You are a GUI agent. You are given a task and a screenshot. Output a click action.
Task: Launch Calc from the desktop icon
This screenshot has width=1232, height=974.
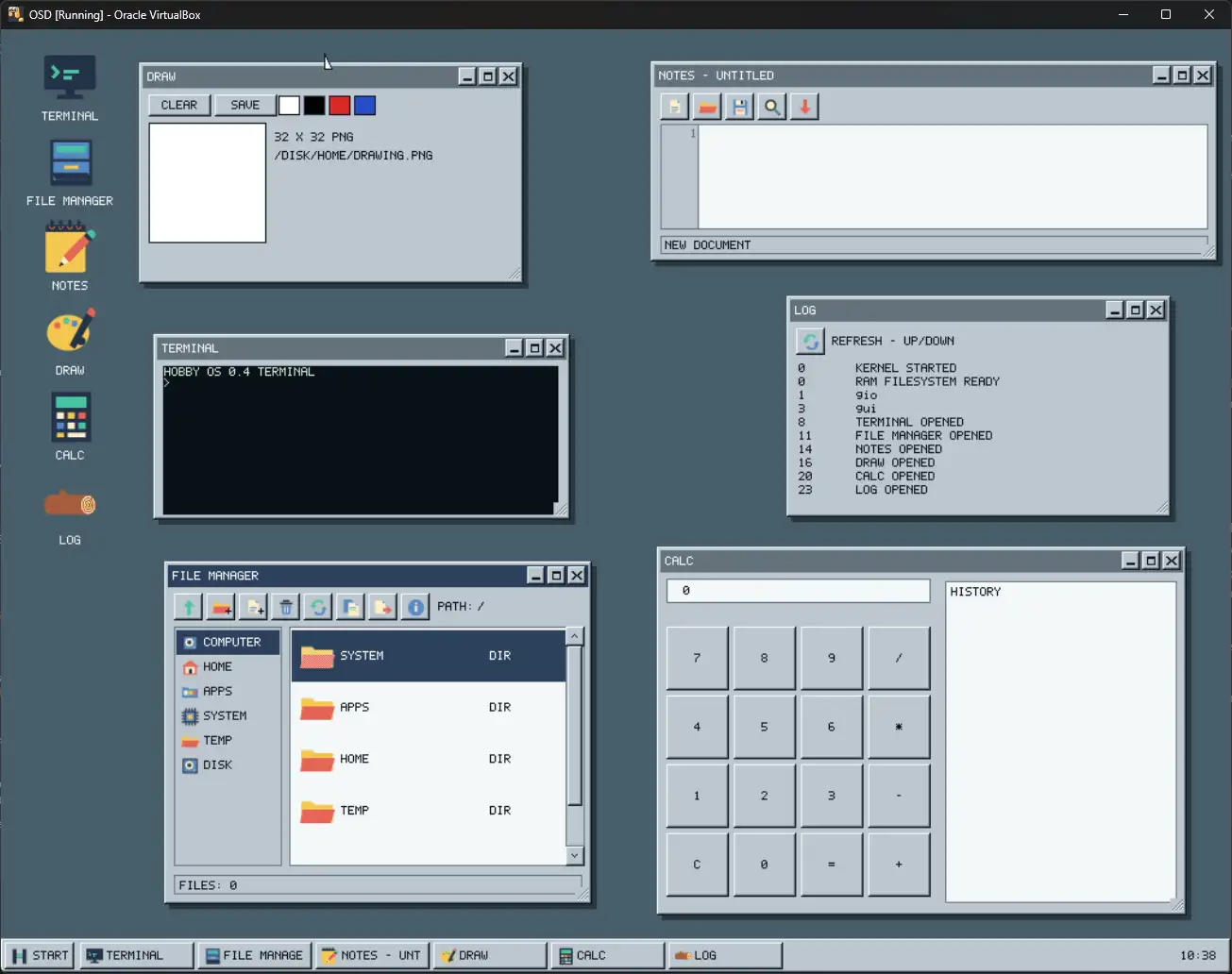click(70, 428)
